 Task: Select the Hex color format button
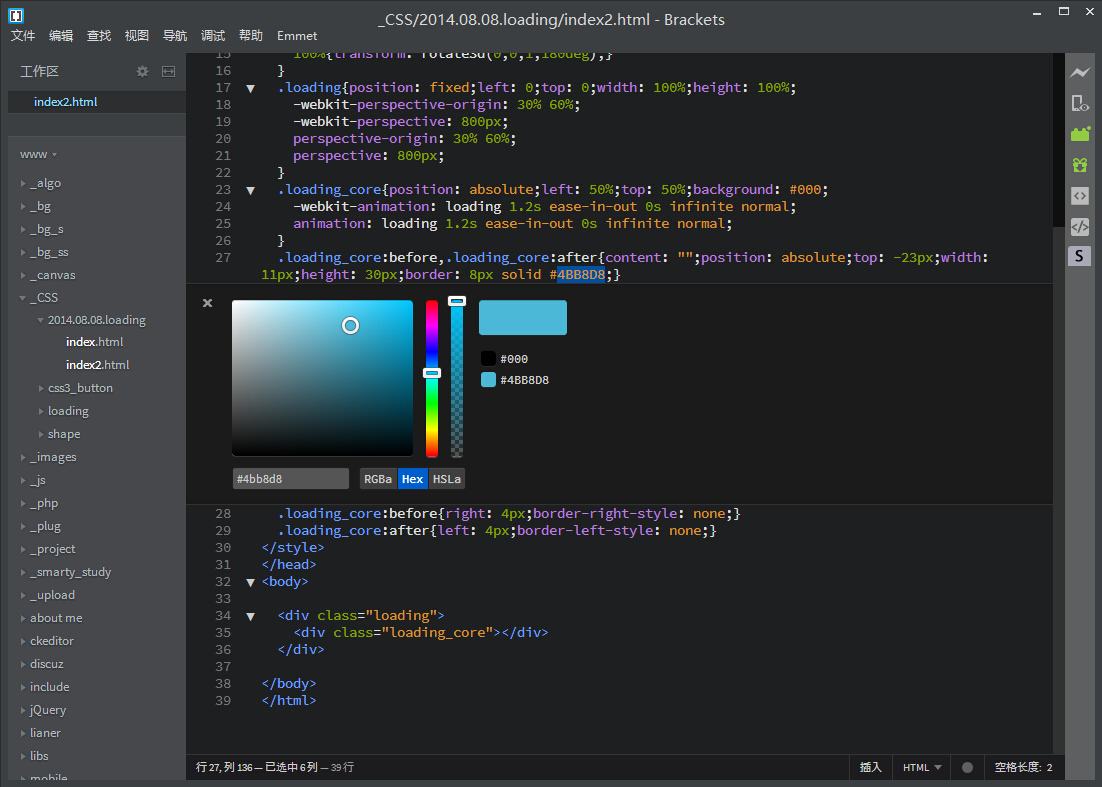412,479
